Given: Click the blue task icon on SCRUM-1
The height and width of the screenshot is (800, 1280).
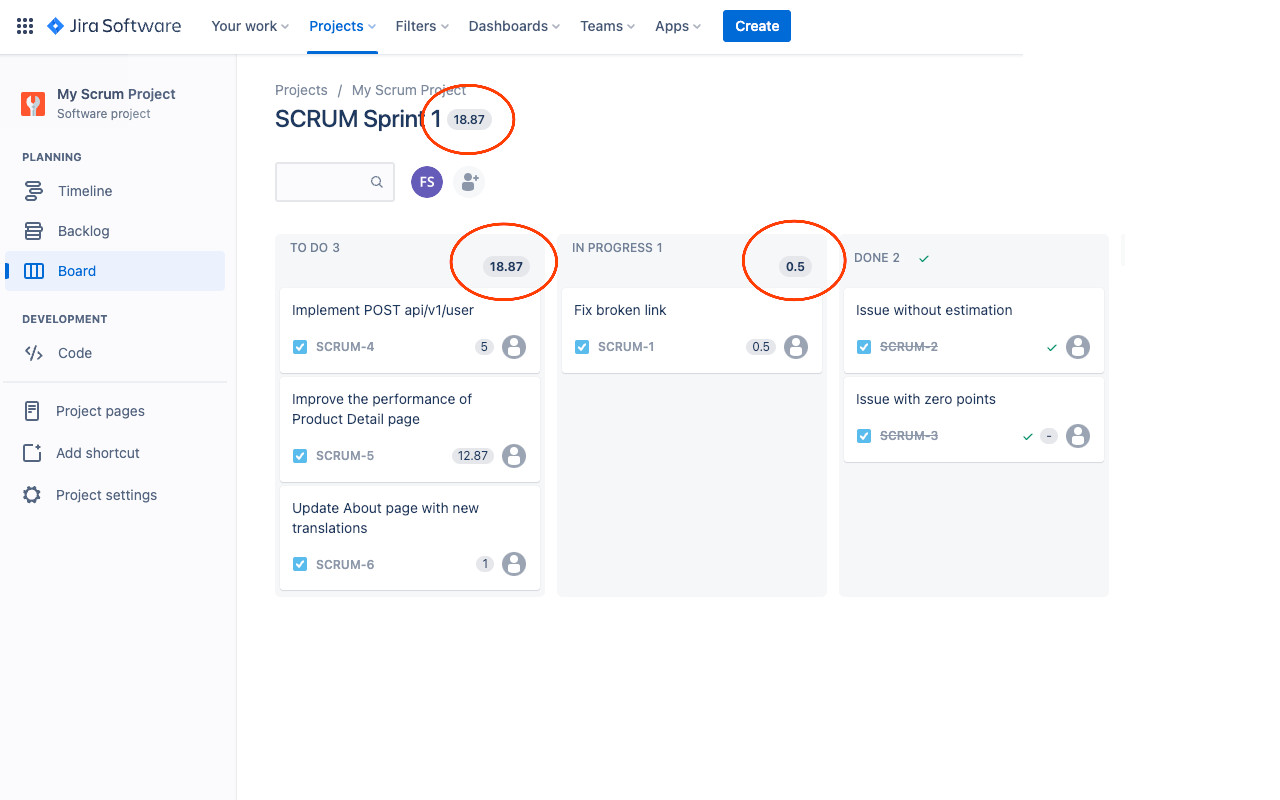Looking at the screenshot, I should click(x=582, y=346).
